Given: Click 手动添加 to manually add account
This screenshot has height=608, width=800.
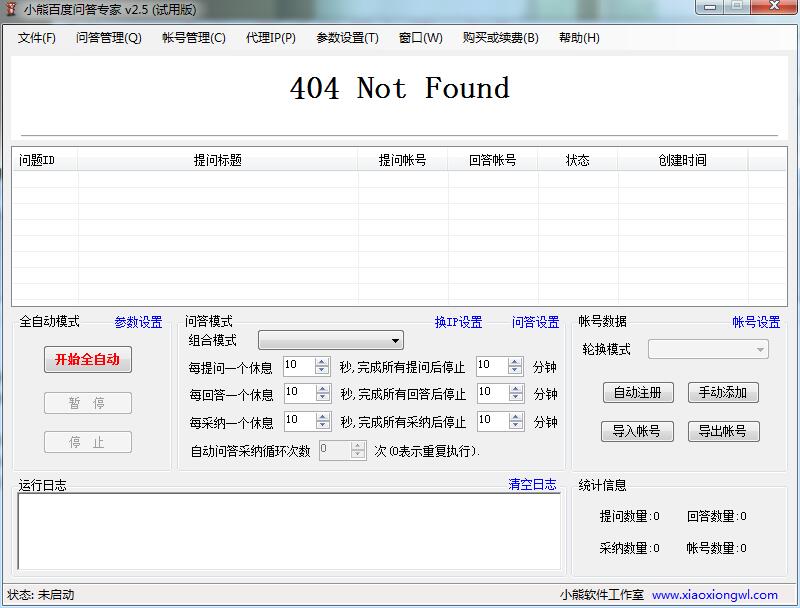Looking at the screenshot, I should point(722,392).
